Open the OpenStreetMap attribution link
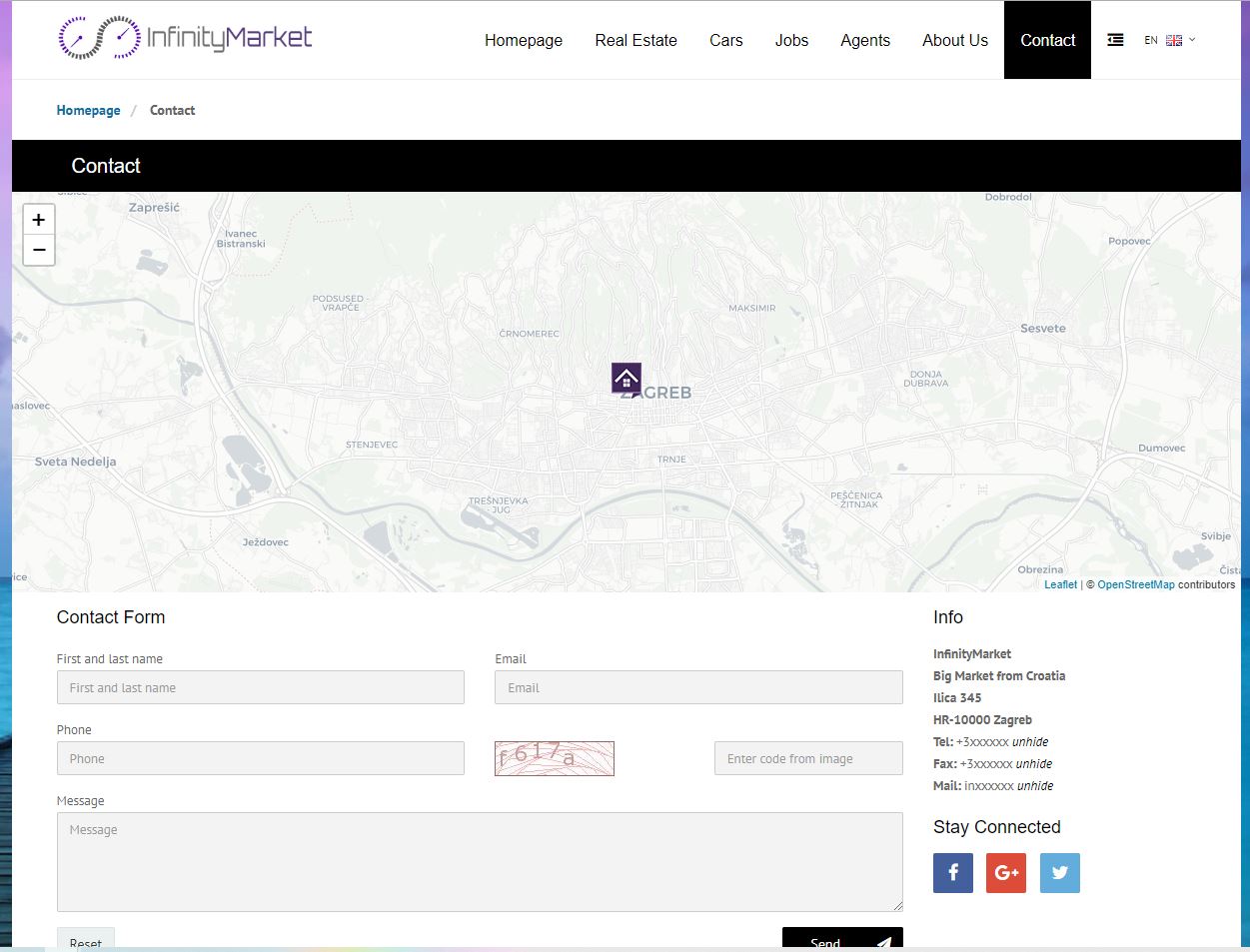This screenshot has width=1250, height=952. [x=1135, y=584]
